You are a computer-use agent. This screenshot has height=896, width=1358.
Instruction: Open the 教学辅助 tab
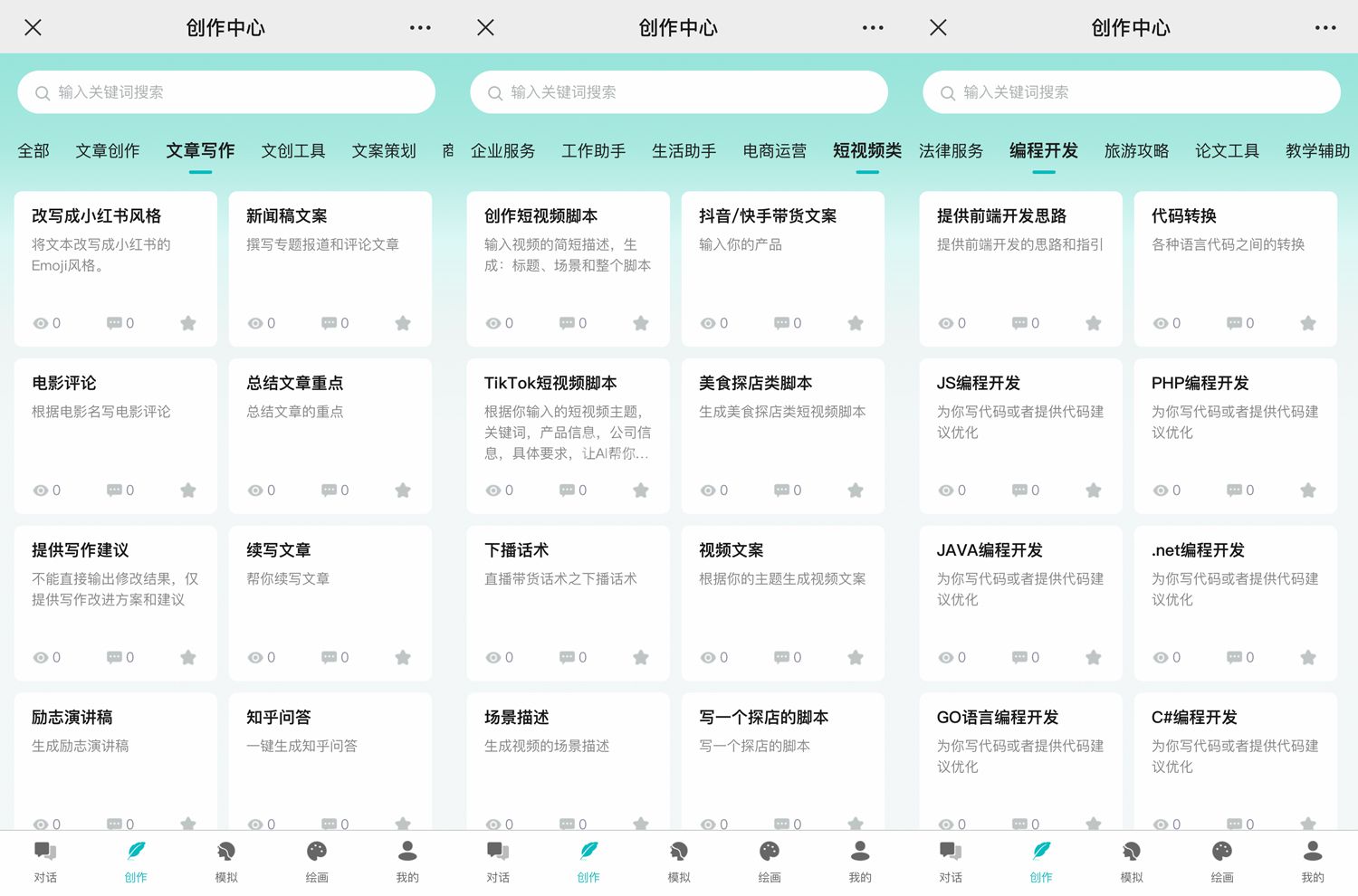tap(1318, 151)
